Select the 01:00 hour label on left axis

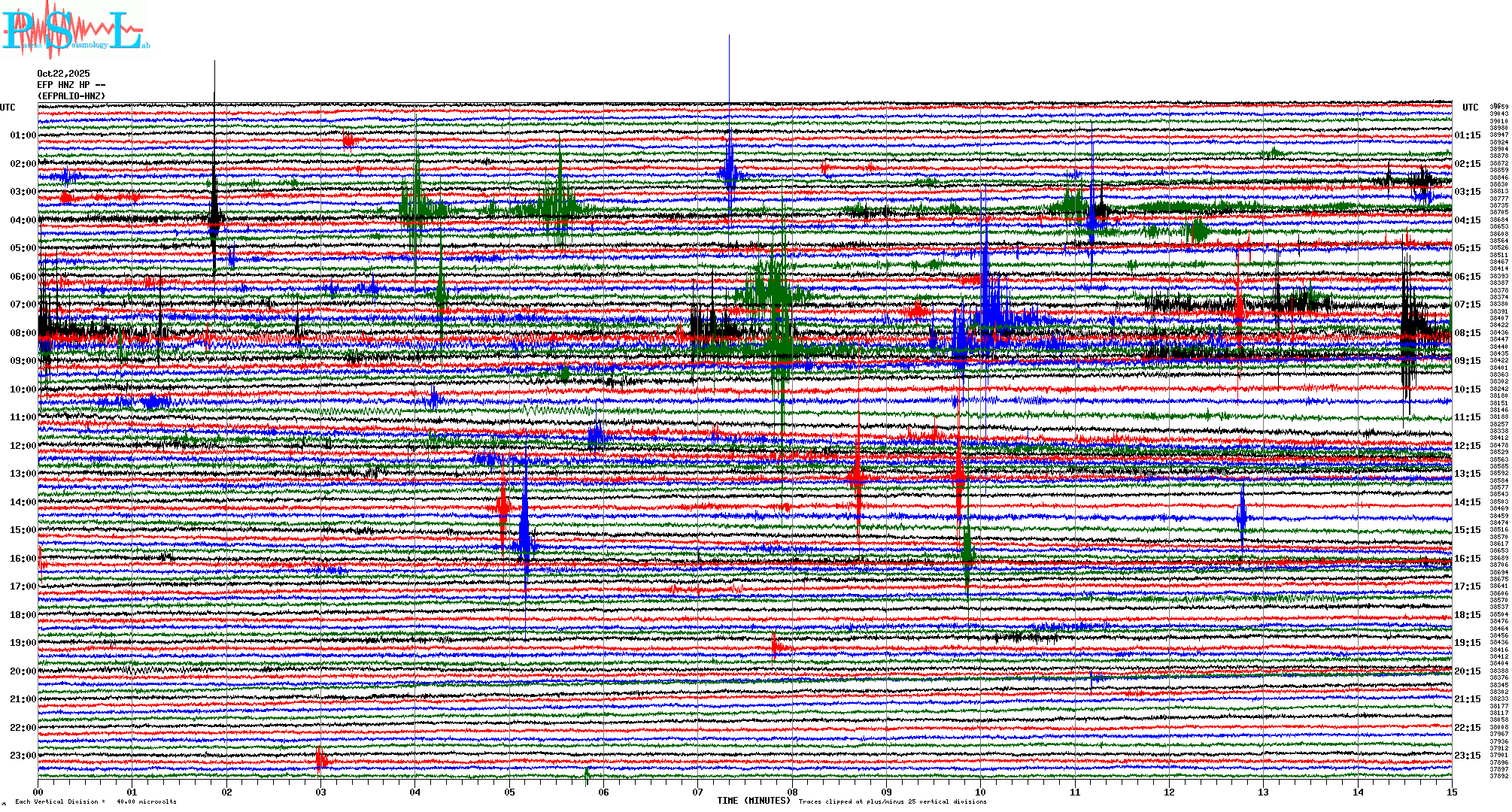coord(23,135)
